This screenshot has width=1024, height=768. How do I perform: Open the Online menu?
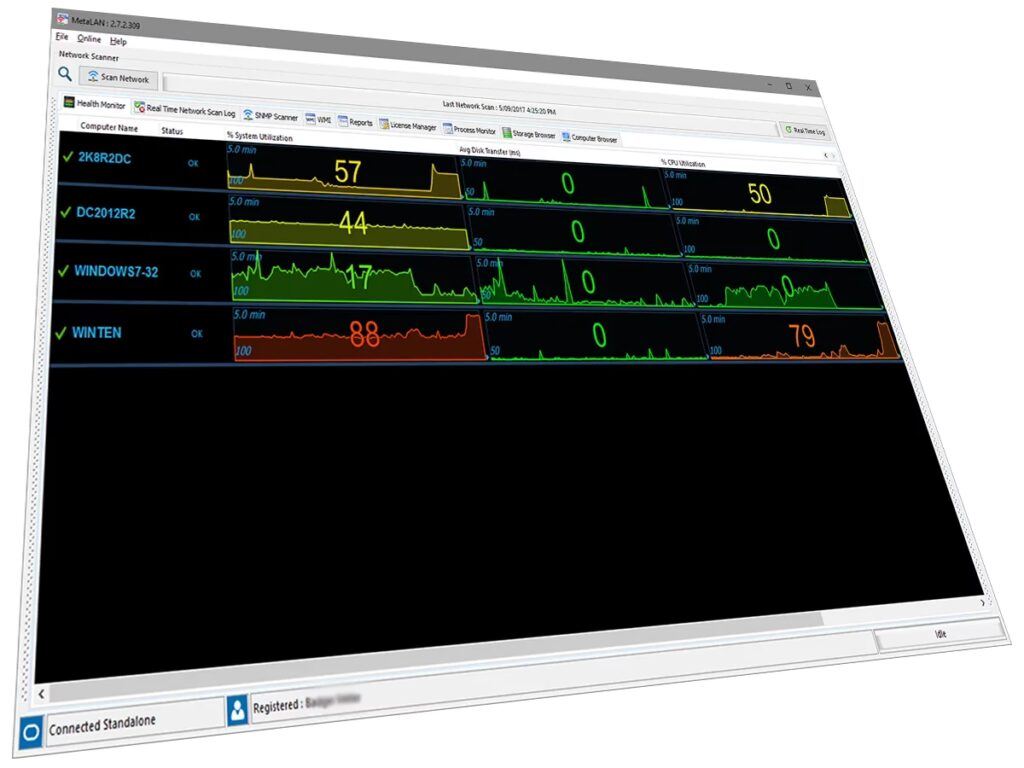pyautogui.click(x=89, y=39)
